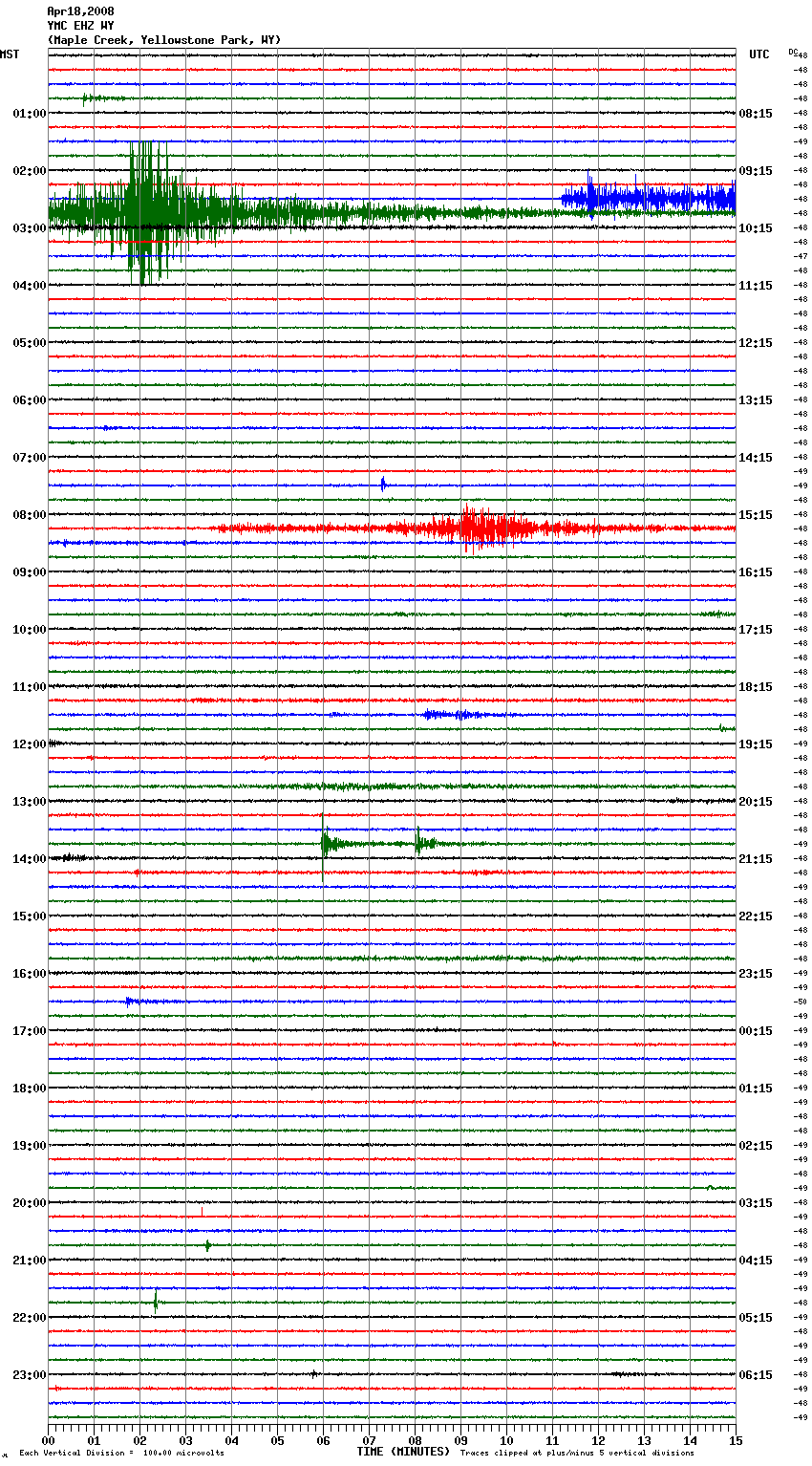Select the 08:00 MST row label

pyautogui.click(x=30, y=515)
